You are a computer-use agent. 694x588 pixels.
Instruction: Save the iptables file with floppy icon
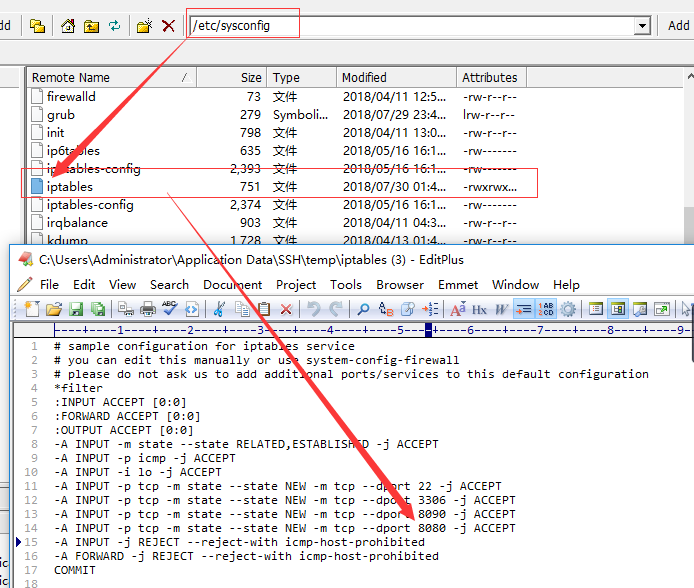coord(76,309)
